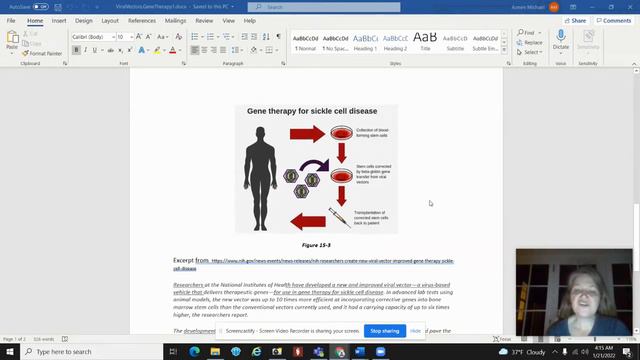
Task: Open Zoom app in taskbar
Action: [x=380, y=351]
